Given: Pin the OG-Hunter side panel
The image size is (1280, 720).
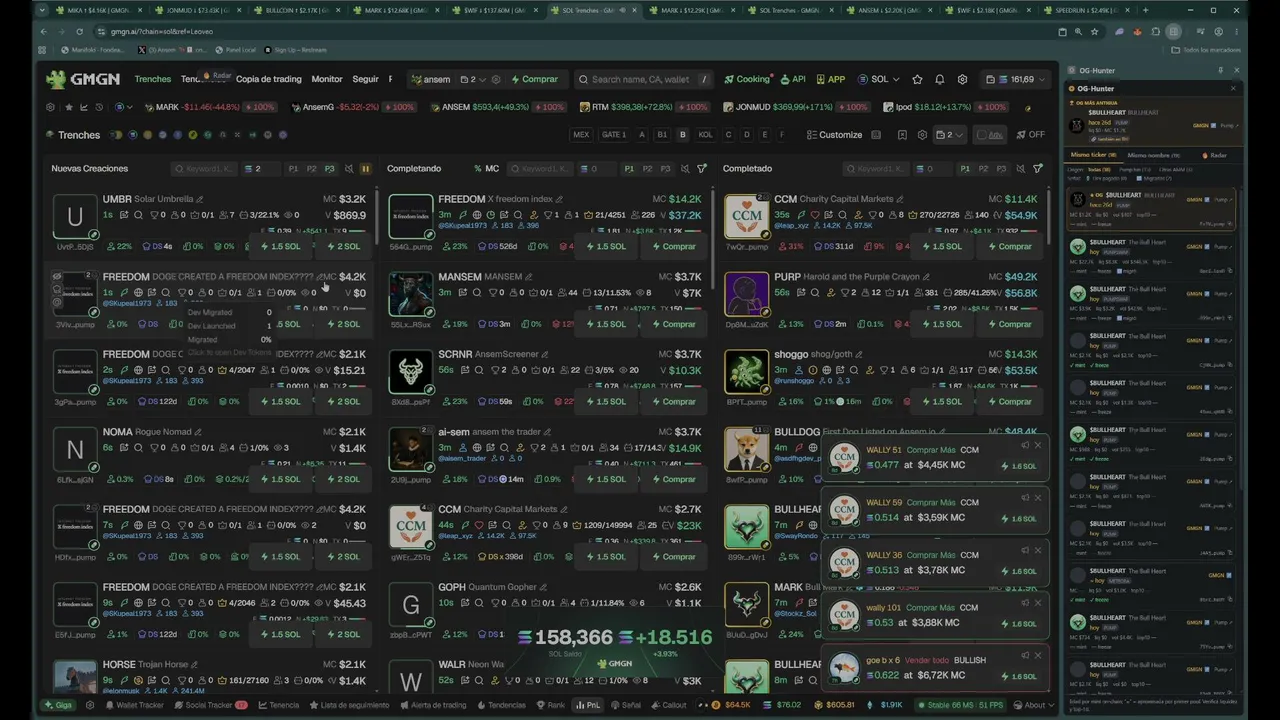Looking at the screenshot, I should [x=1221, y=71].
